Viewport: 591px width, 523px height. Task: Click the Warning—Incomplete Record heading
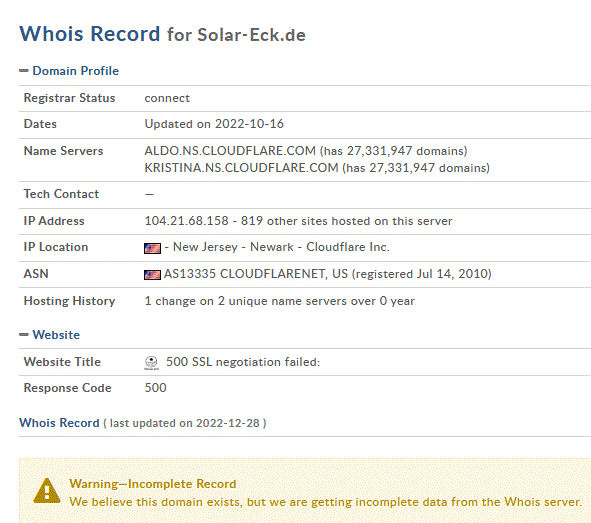153,484
